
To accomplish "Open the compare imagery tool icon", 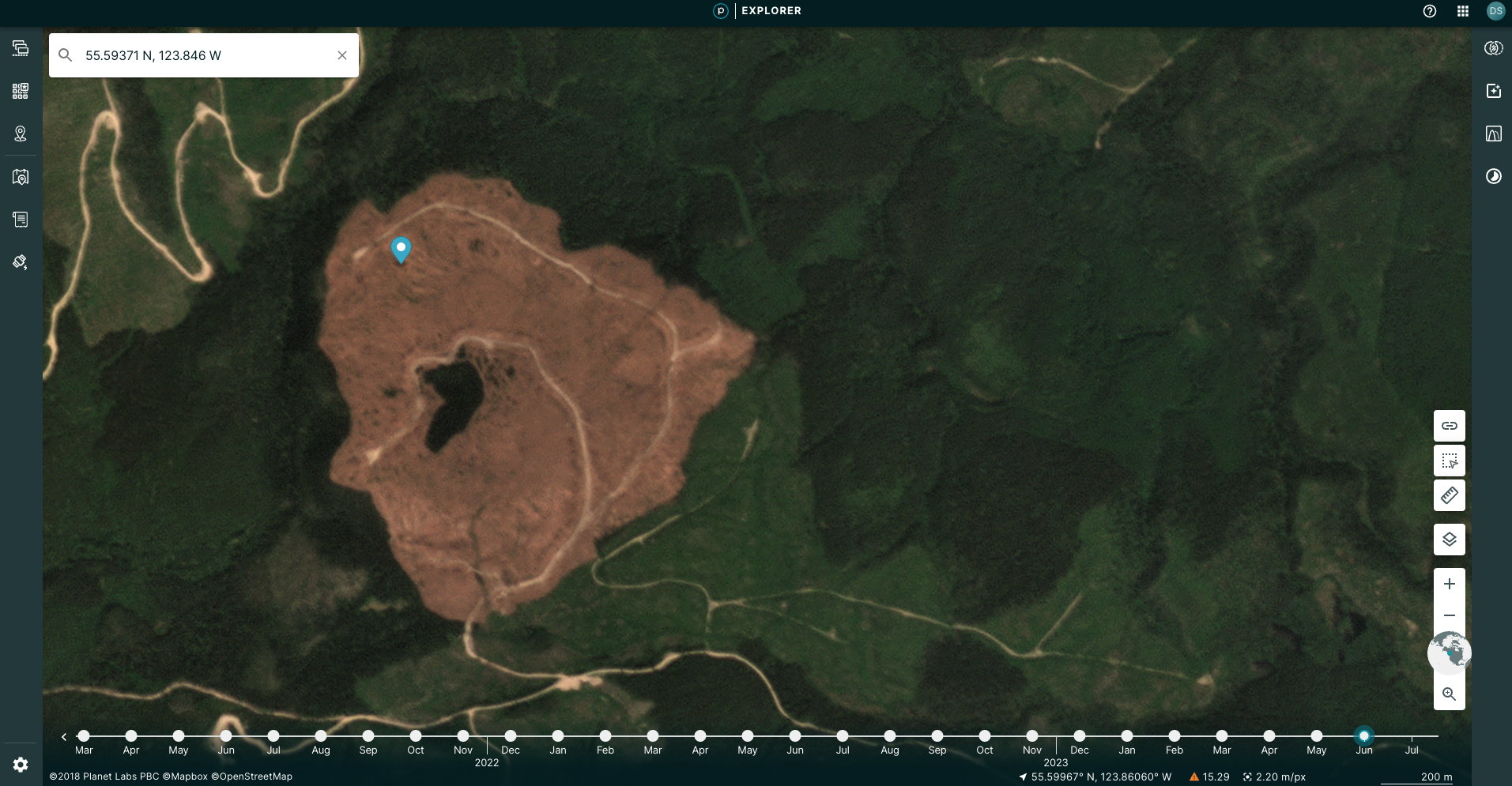I will tap(1493, 134).
